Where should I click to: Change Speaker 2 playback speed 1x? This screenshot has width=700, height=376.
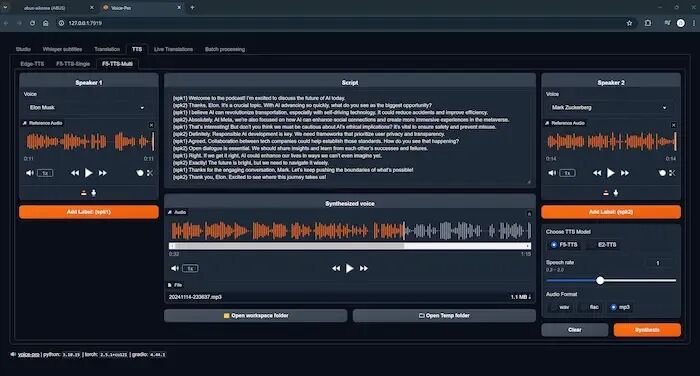click(567, 173)
